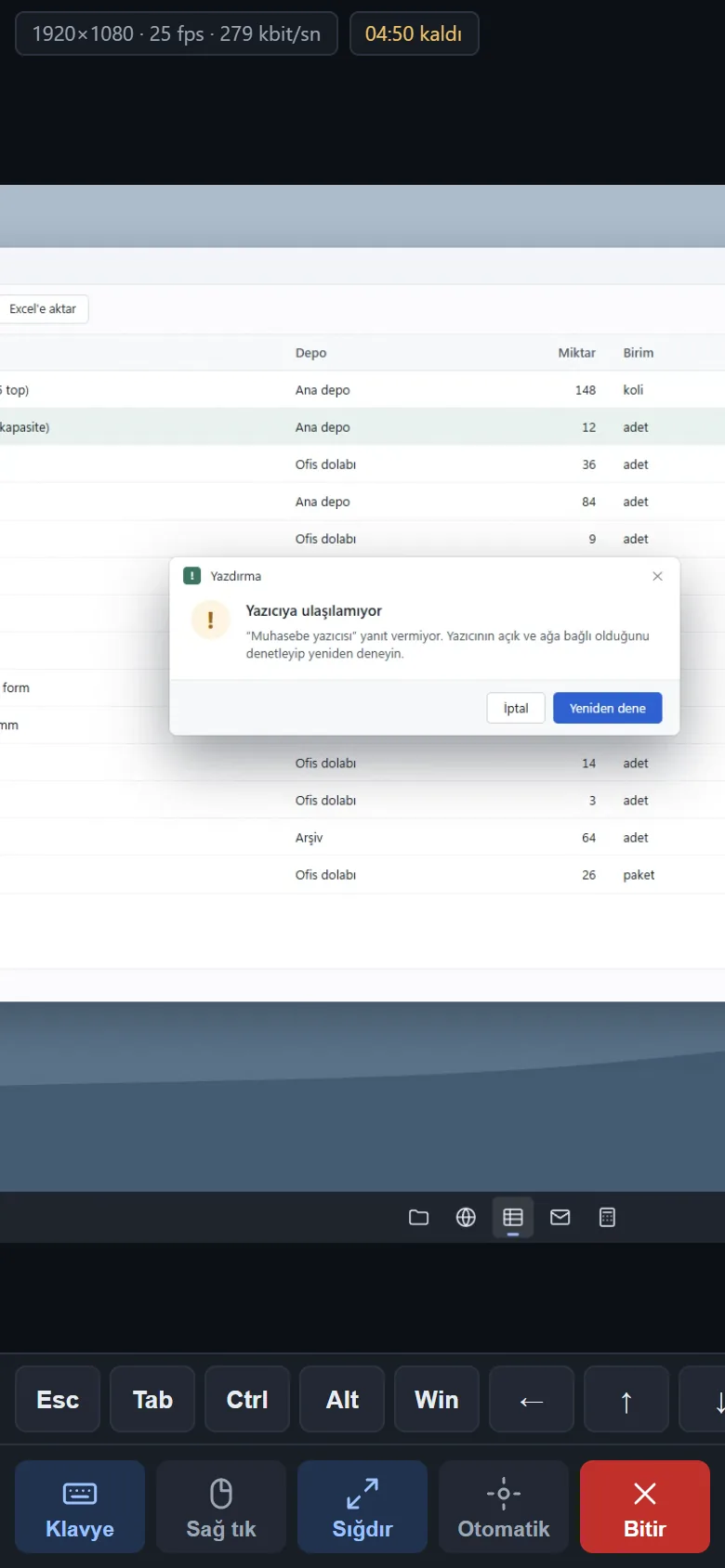Click the Excel'e aktar button

click(43, 309)
